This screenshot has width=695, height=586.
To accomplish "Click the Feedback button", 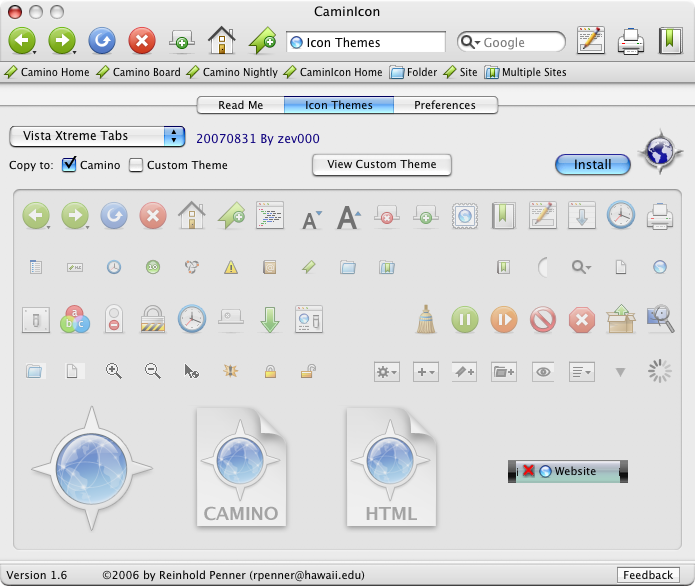I will click(648, 575).
